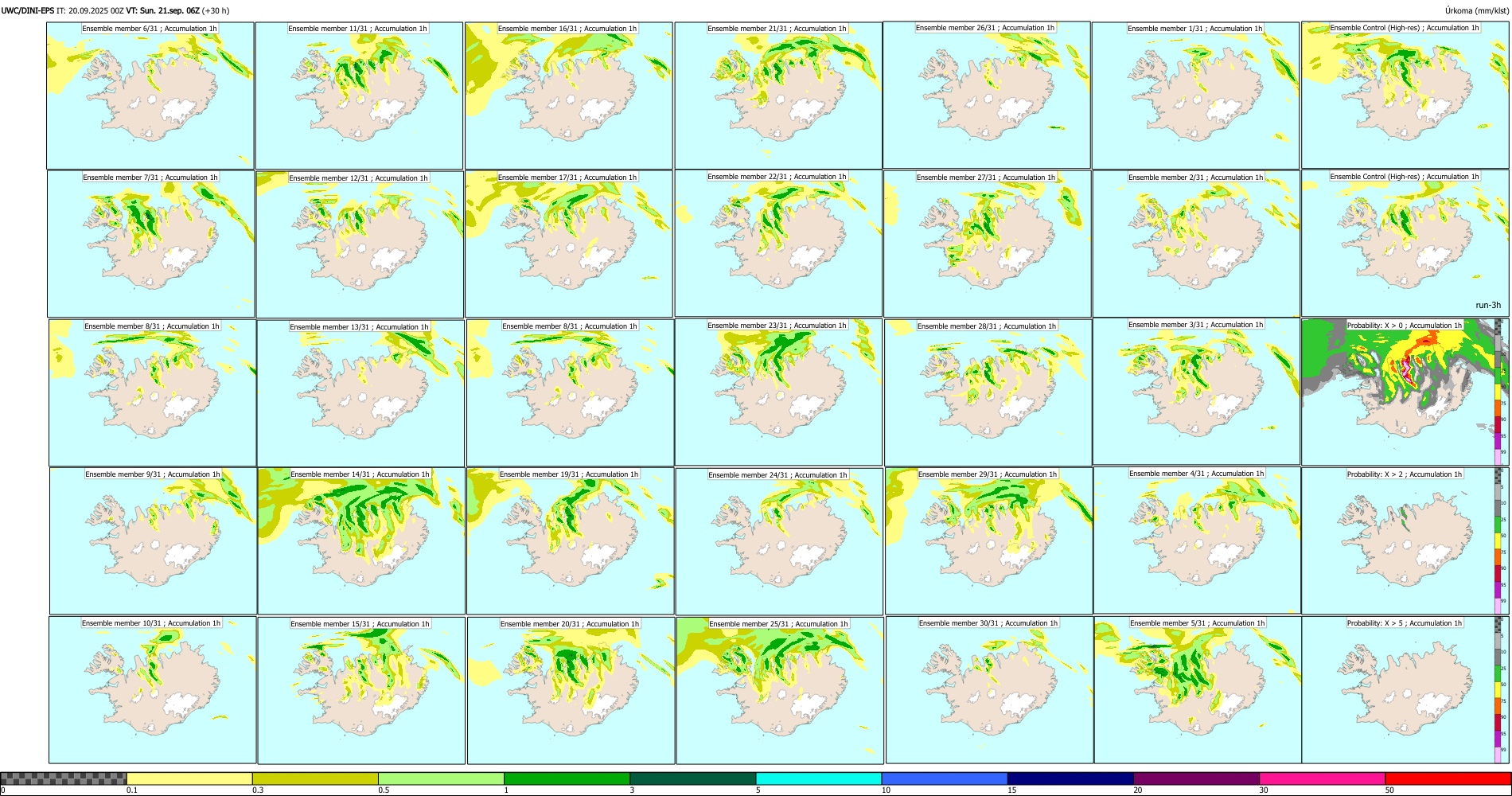Select the dark green 3–5 legend swatch
The height and width of the screenshot is (796, 1512).
tap(692, 778)
